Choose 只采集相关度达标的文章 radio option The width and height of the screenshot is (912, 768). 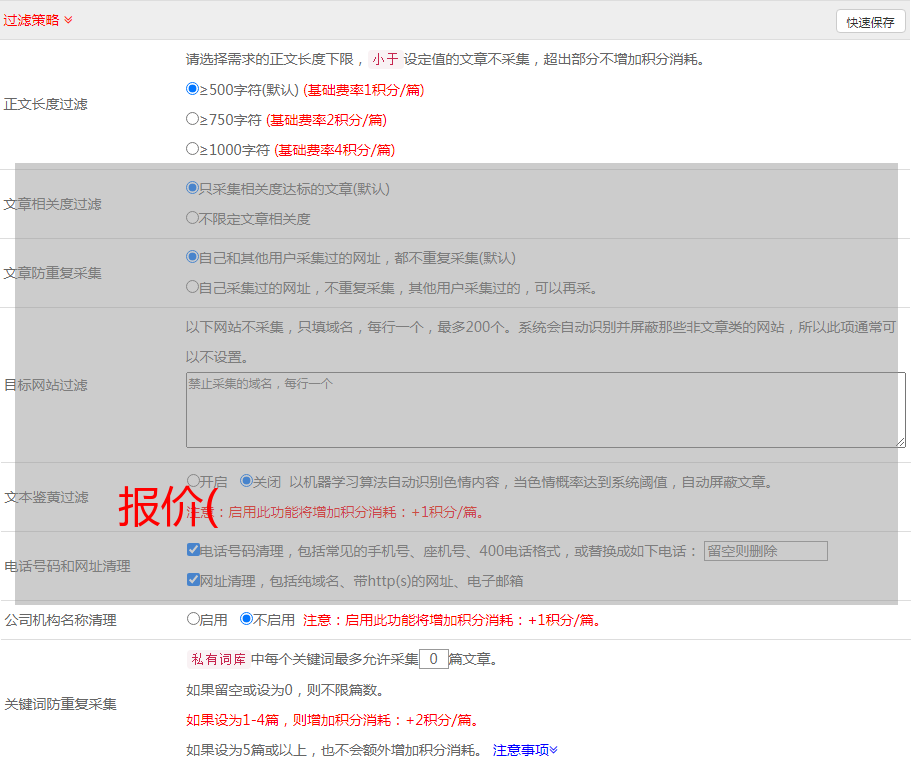[193, 188]
